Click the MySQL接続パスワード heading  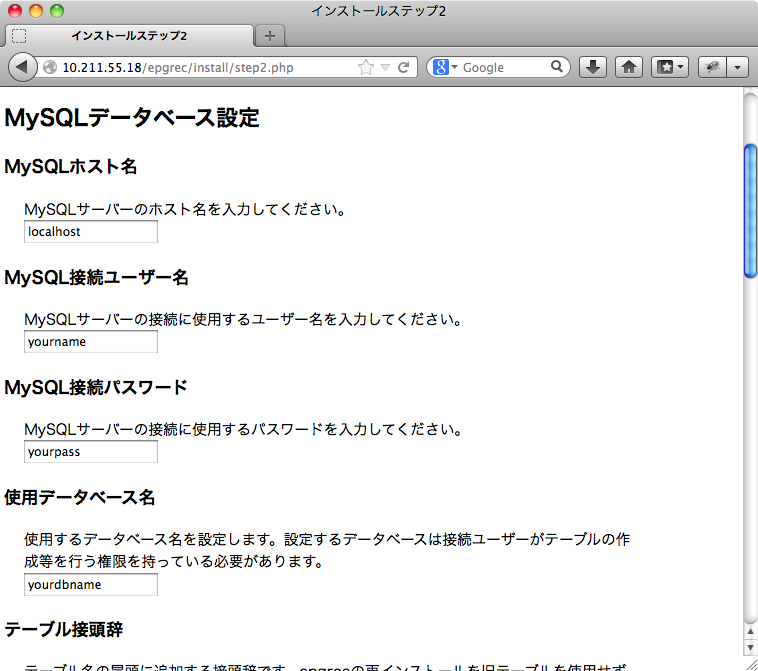96,387
